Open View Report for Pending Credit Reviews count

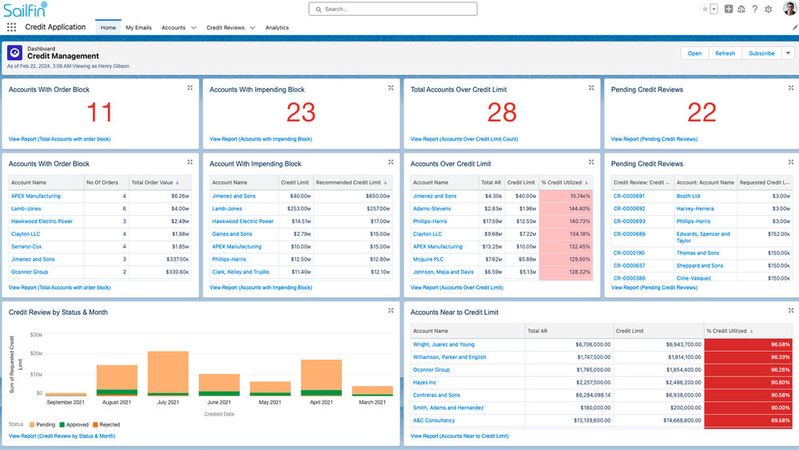(654, 139)
